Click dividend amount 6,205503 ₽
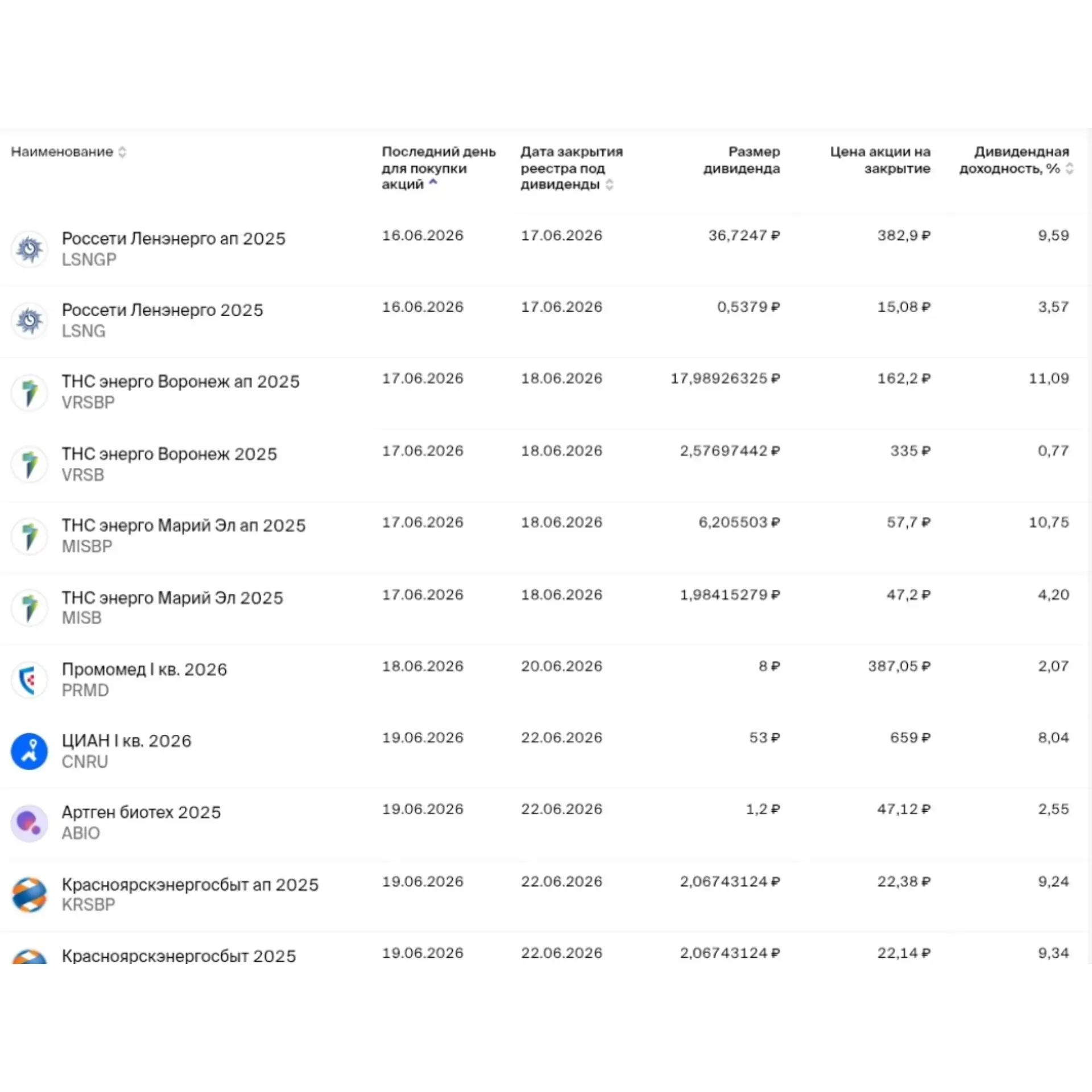Viewport: 1092px width, 1092px height. pyautogui.click(x=739, y=523)
